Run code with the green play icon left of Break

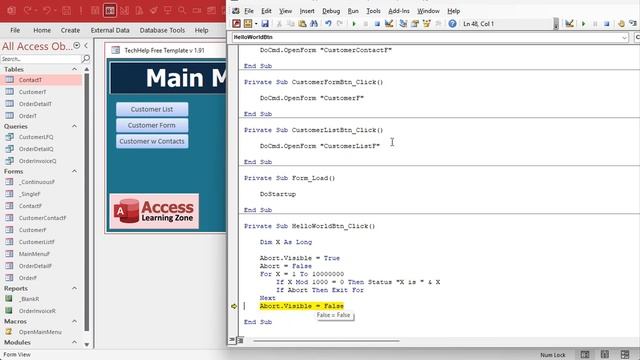point(354,24)
